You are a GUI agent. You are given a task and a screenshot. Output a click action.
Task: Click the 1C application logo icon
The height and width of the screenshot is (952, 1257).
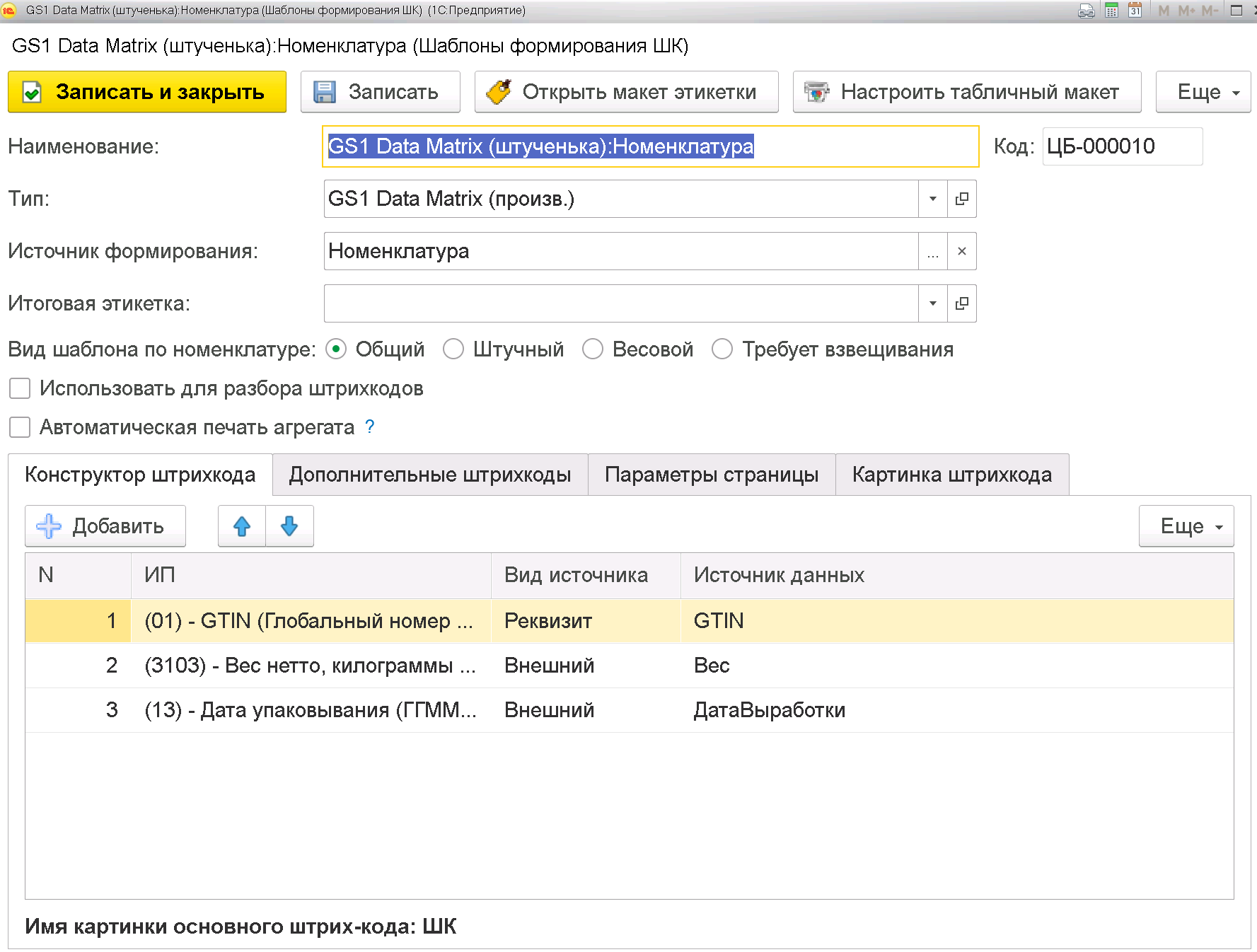pos(8,10)
